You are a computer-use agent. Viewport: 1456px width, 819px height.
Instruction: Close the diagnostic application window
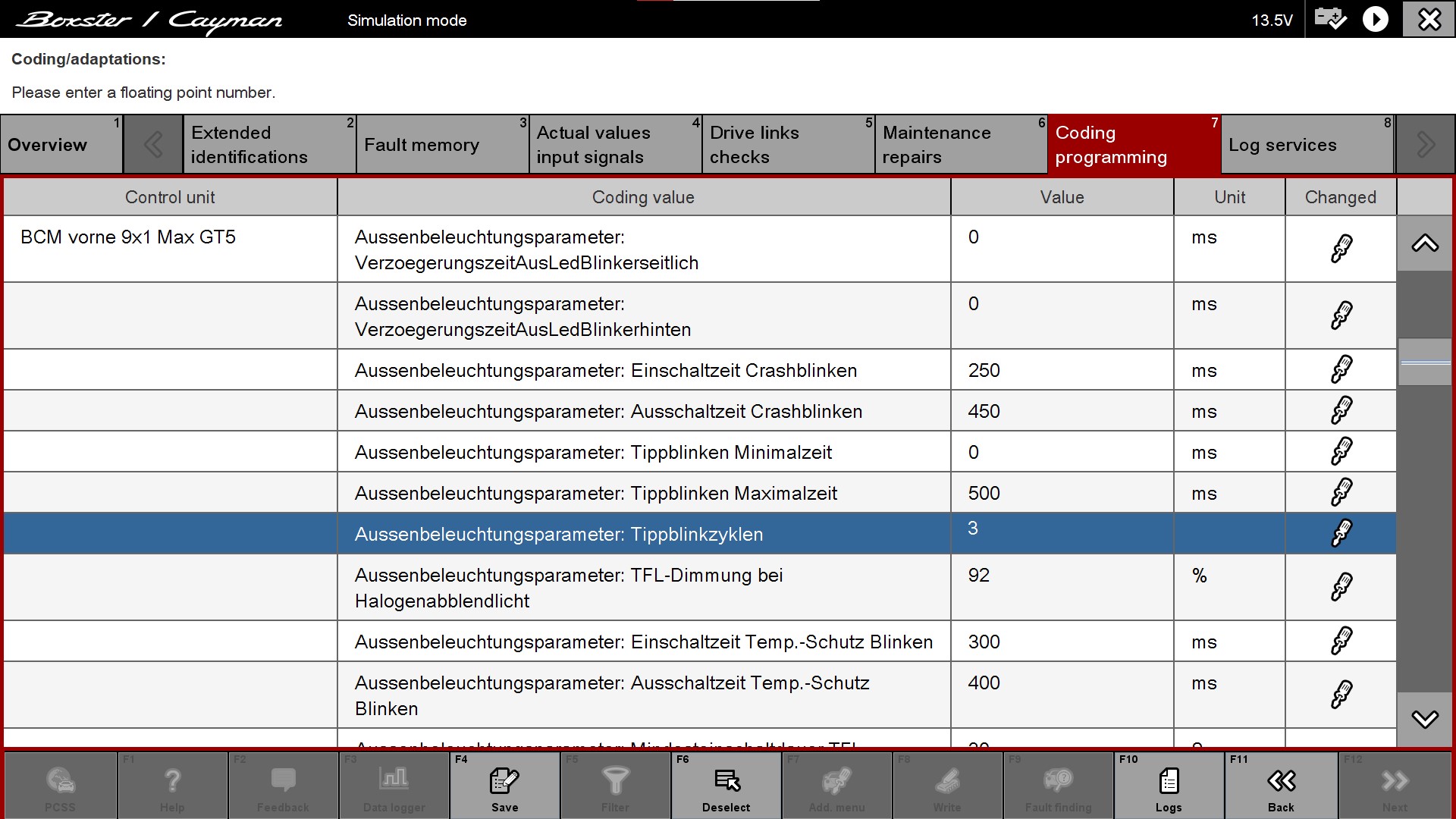tap(1429, 19)
